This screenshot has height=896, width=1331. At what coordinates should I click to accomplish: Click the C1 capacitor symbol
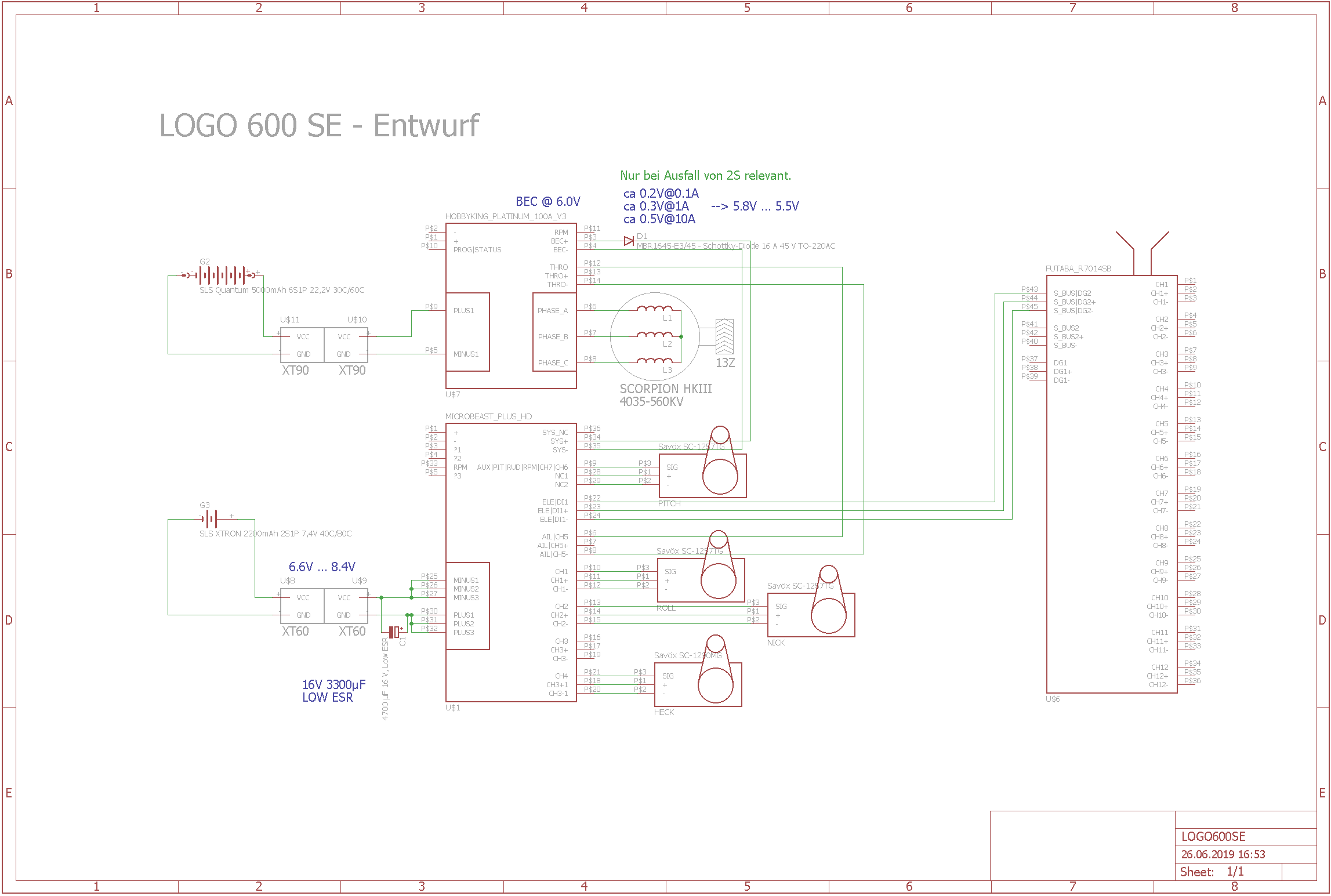point(394,632)
